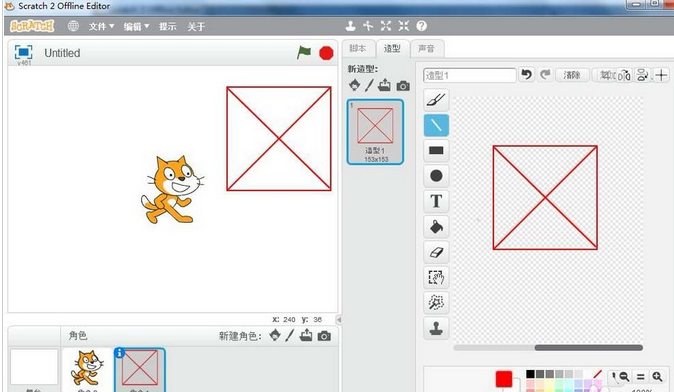Select the red X square sprite thumbnail
This screenshot has height=392, width=674.
coord(140,370)
